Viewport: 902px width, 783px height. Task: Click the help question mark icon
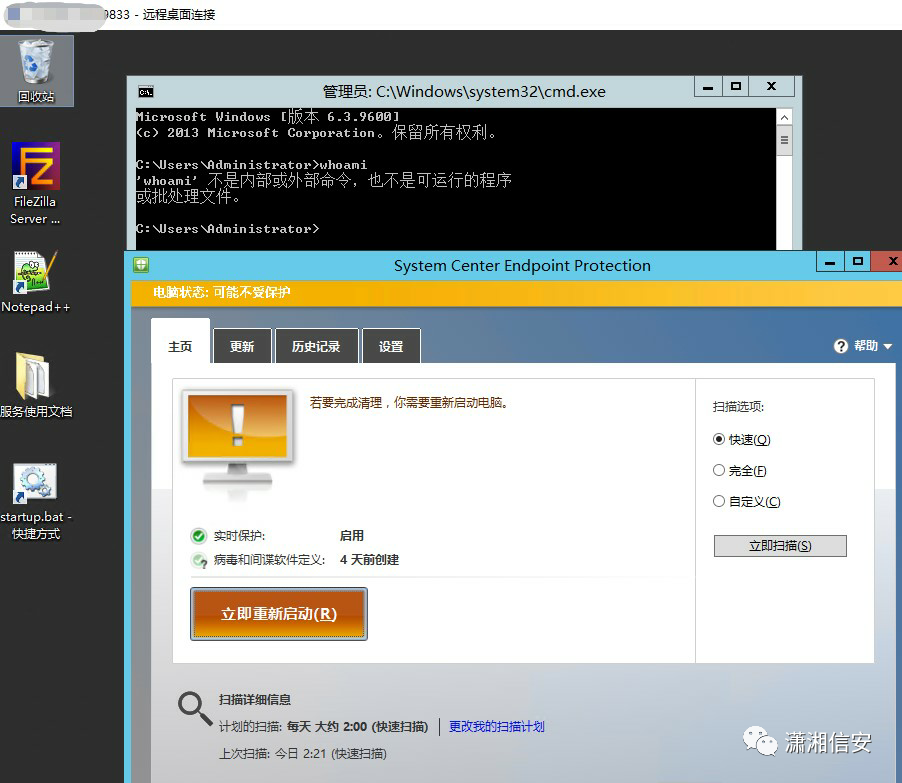pyautogui.click(x=840, y=346)
